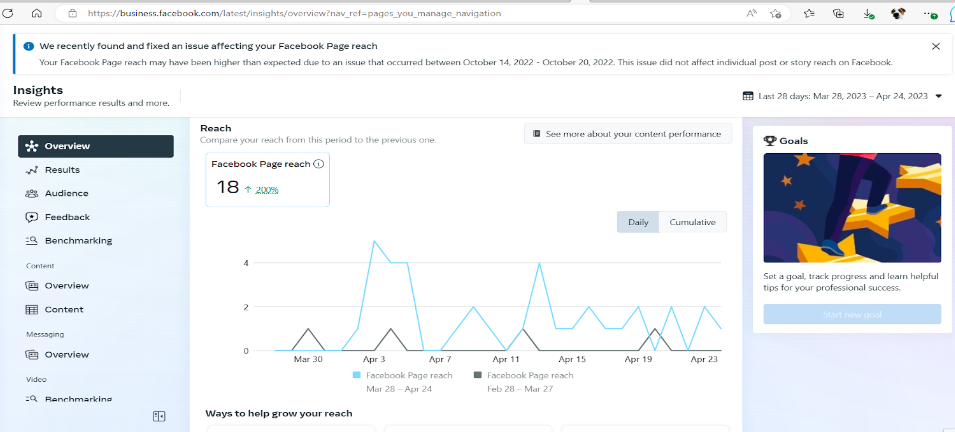Click the browser home icon
This screenshot has width=955, height=432.
click(36, 14)
